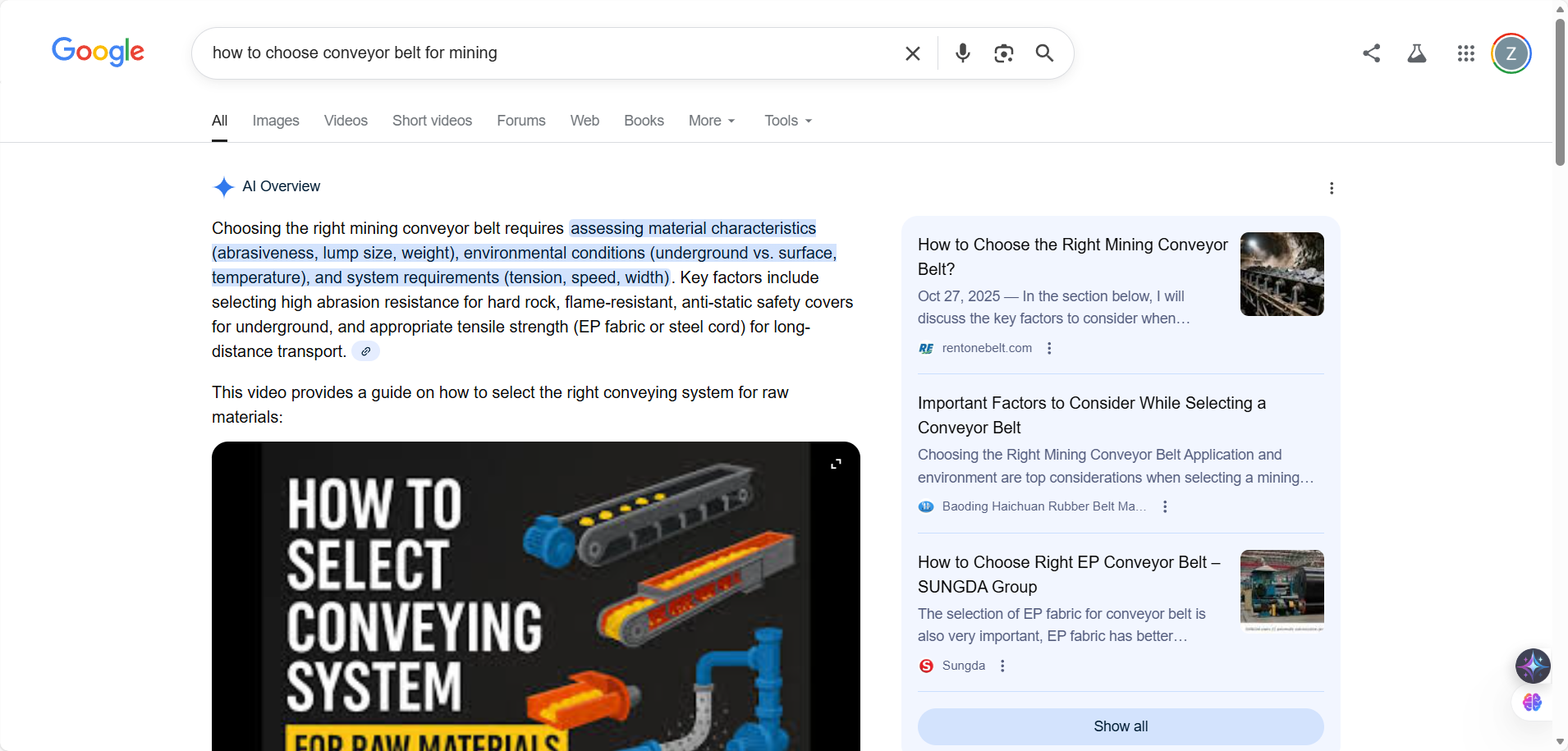Viewport: 1568px width, 751px height.
Task: Clear the search box with X icon
Action: pyautogui.click(x=912, y=53)
